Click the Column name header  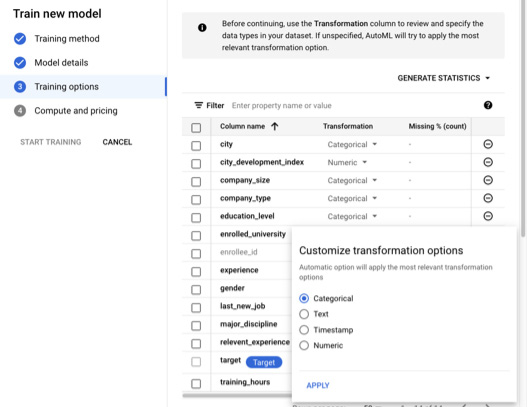tap(242, 126)
